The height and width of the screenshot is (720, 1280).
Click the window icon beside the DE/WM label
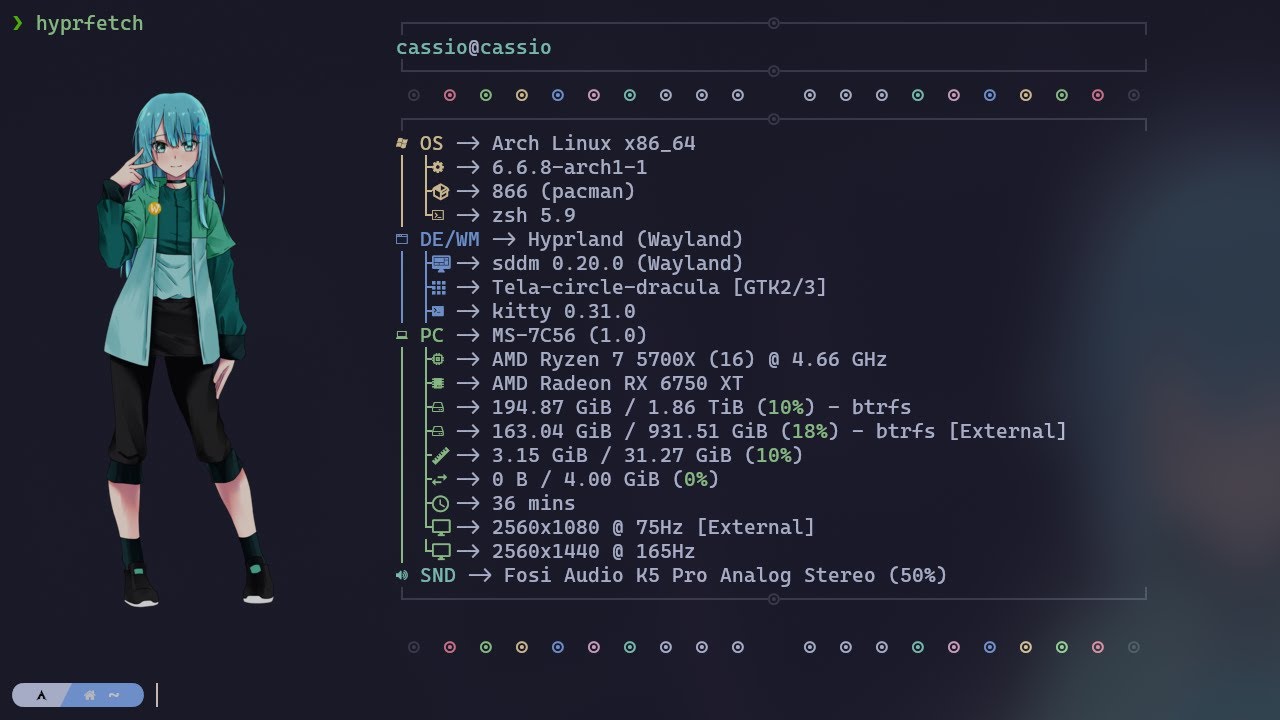click(402, 239)
